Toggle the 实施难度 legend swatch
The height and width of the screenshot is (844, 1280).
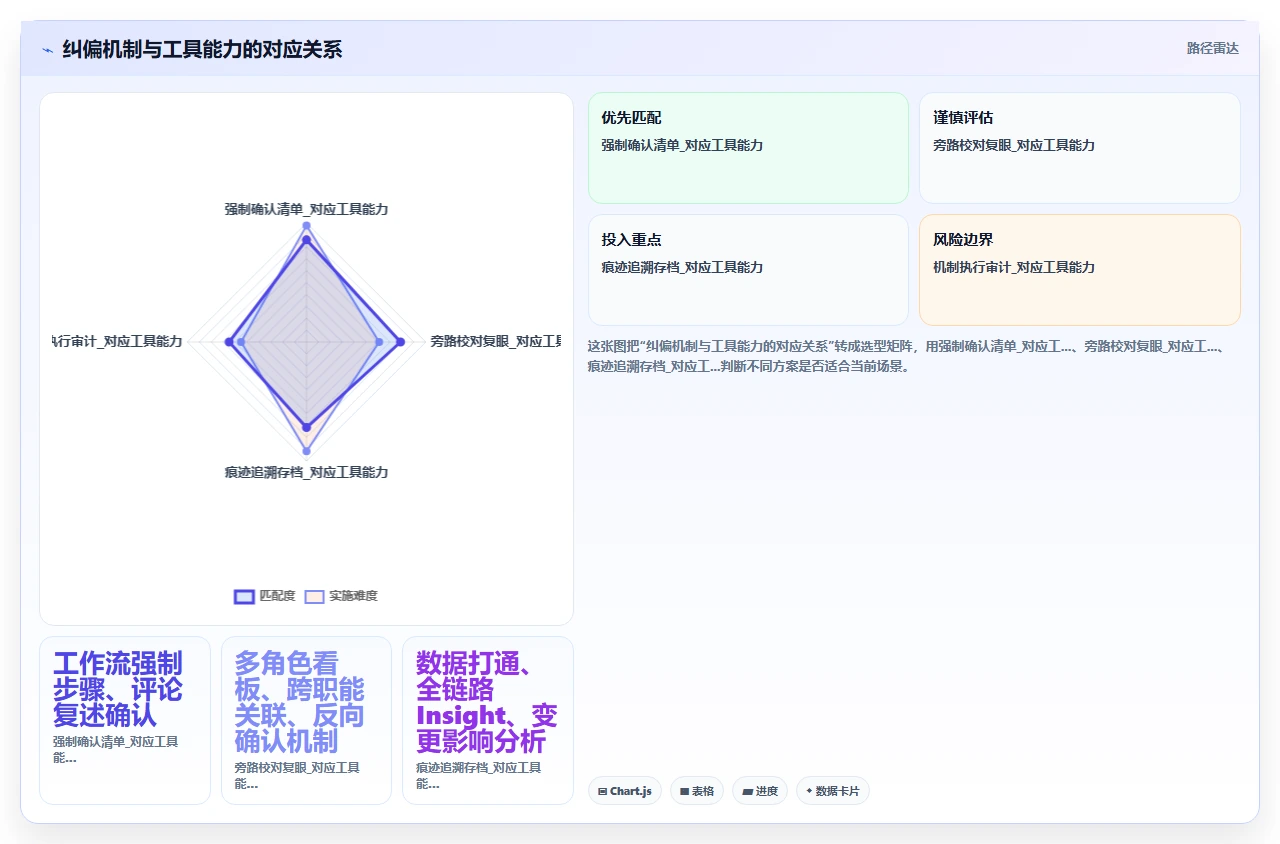[314, 596]
